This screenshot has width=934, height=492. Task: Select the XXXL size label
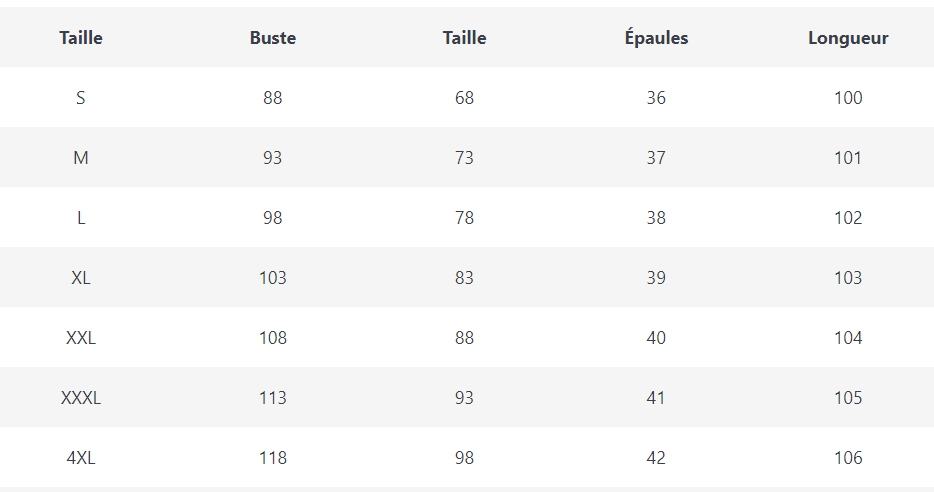tap(81, 398)
